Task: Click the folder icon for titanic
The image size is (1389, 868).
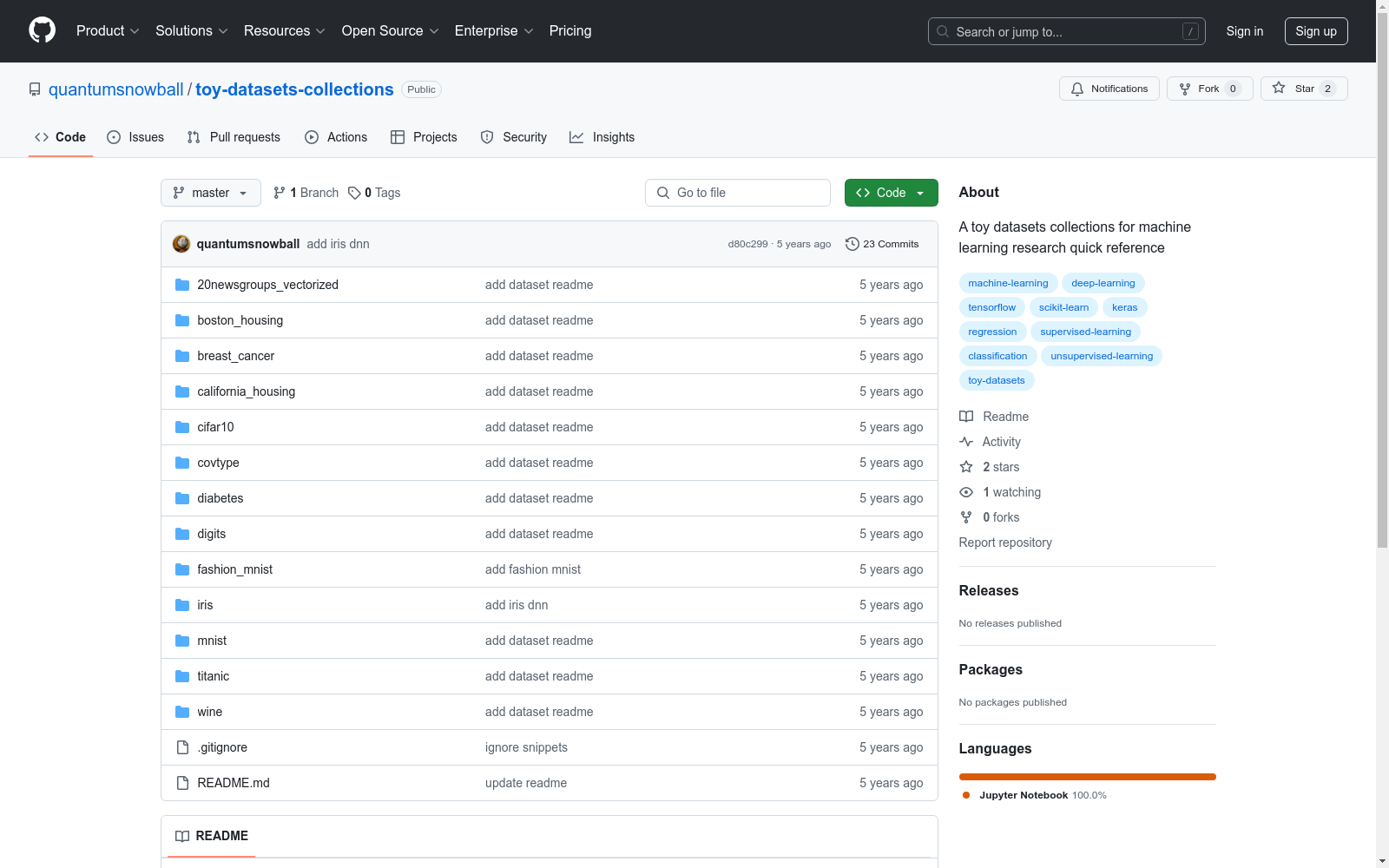Action: pyautogui.click(x=182, y=676)
